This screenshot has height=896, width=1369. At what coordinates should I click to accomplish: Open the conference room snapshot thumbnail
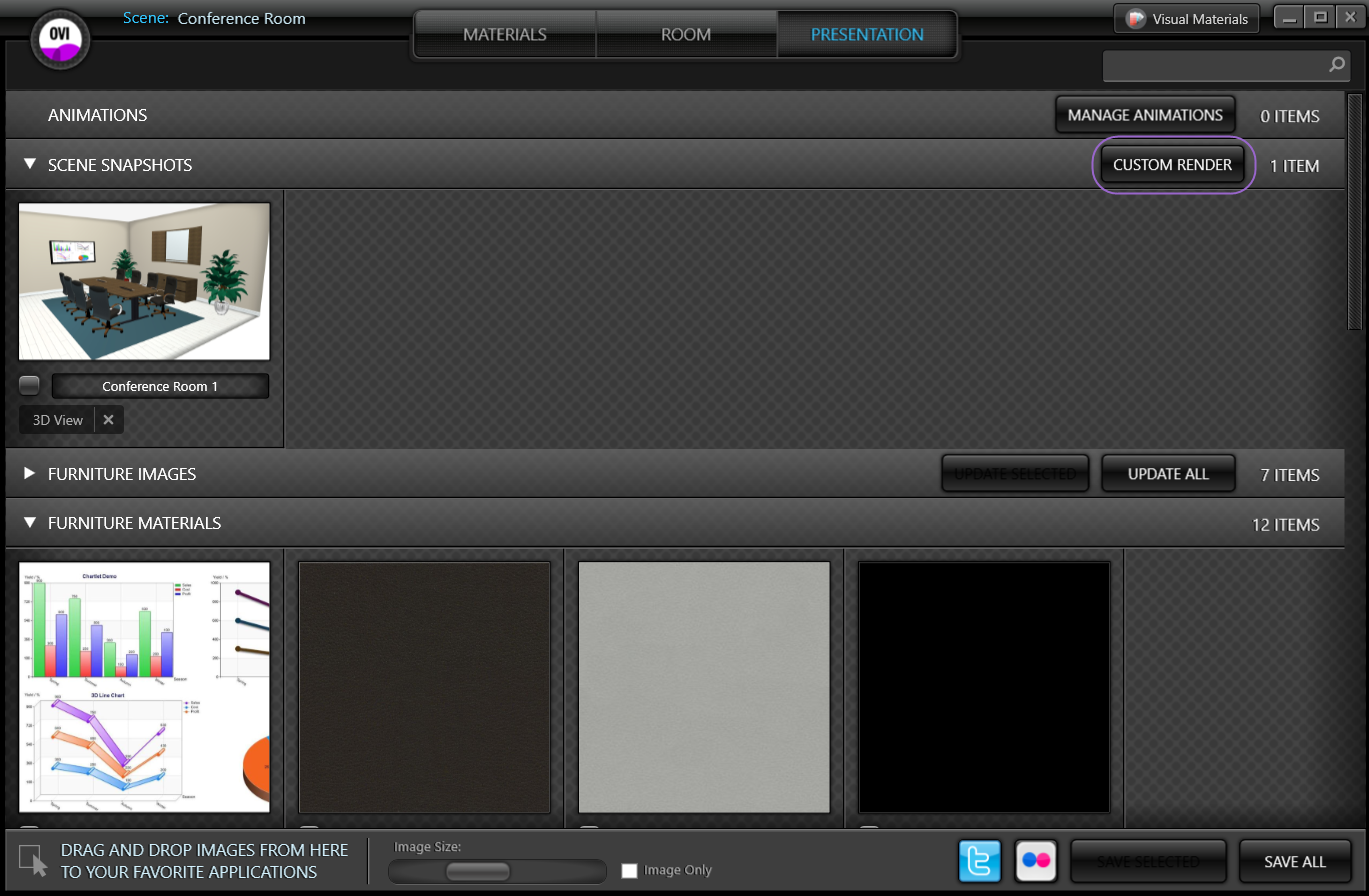[145, 281]
